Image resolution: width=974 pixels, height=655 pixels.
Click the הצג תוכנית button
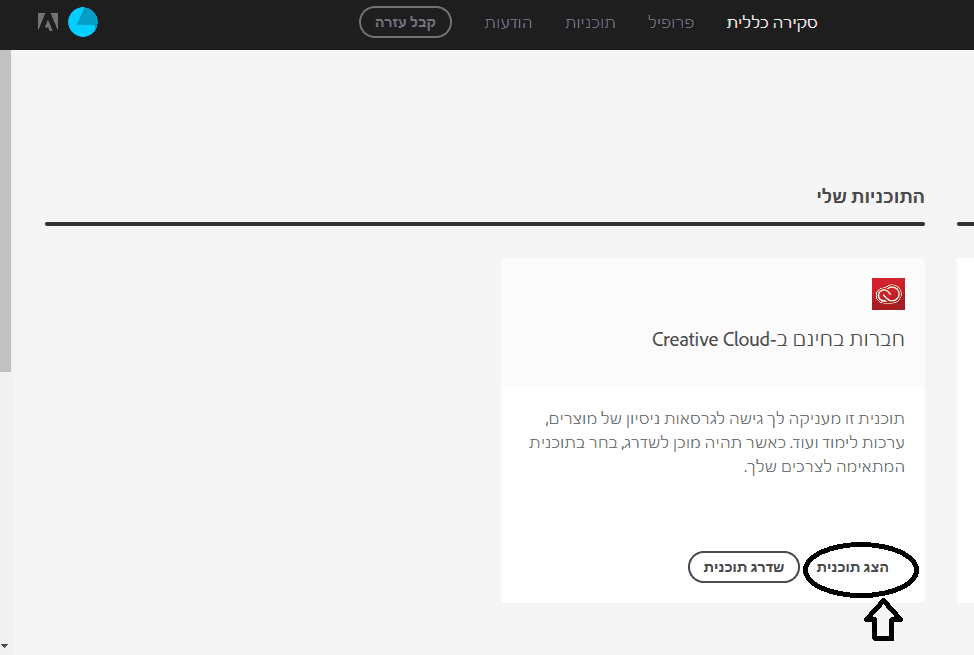852,567
